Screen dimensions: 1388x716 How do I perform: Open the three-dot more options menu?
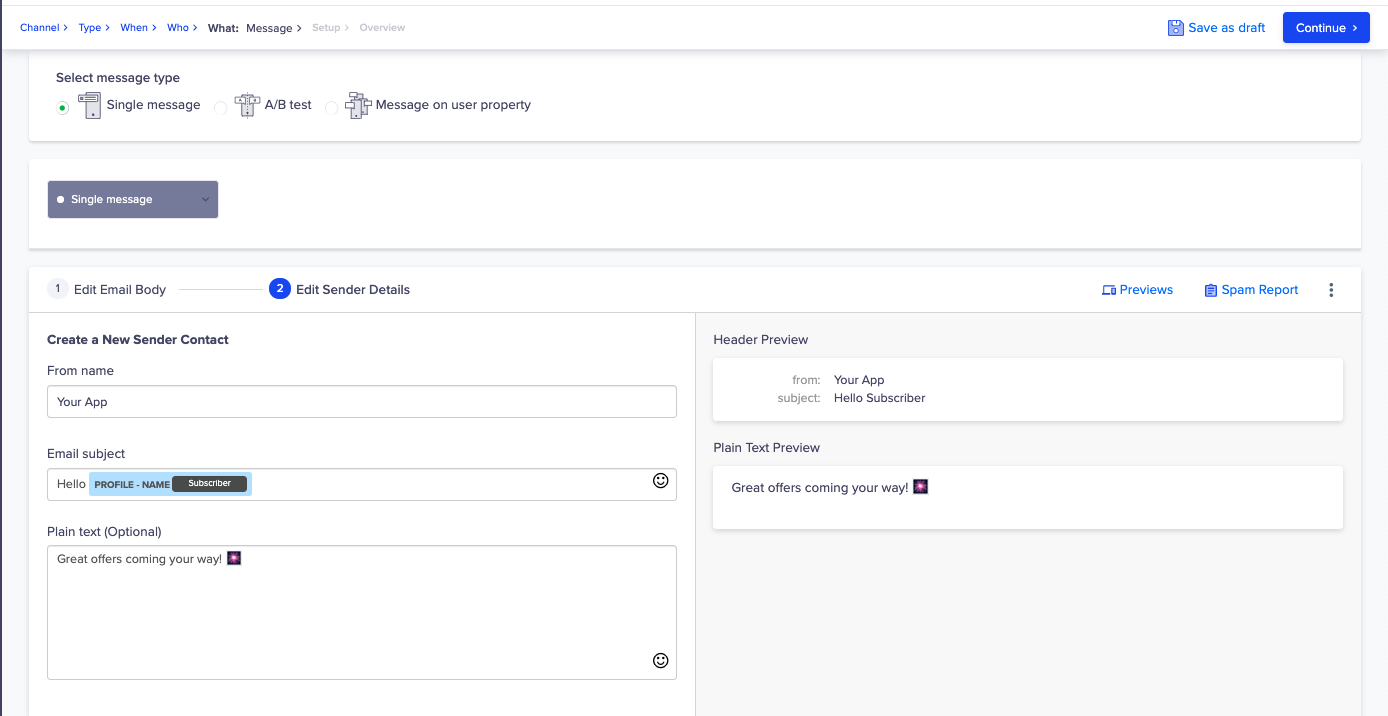(1331, 290)
